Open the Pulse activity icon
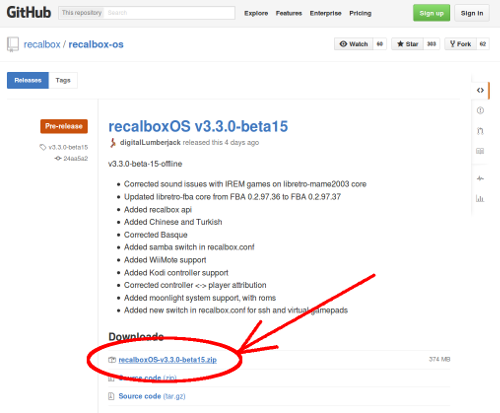 pos(480,178)
